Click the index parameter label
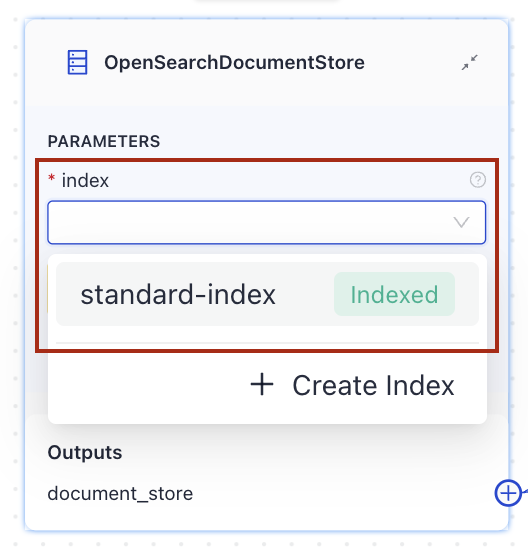 85,181
